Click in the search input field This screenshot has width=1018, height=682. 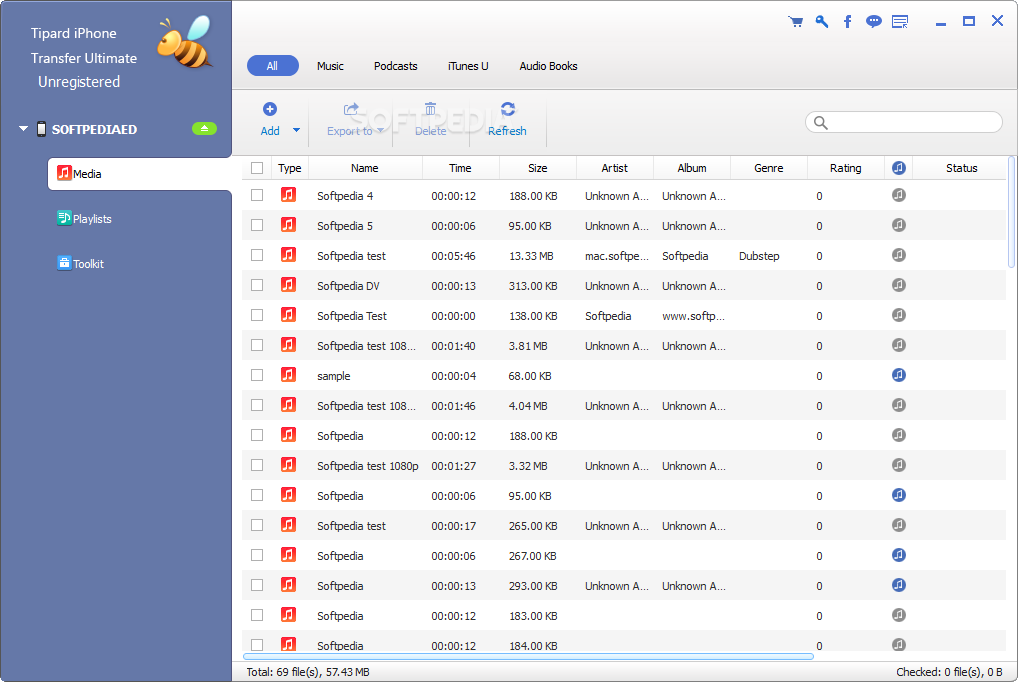click(x=904, y=123)
